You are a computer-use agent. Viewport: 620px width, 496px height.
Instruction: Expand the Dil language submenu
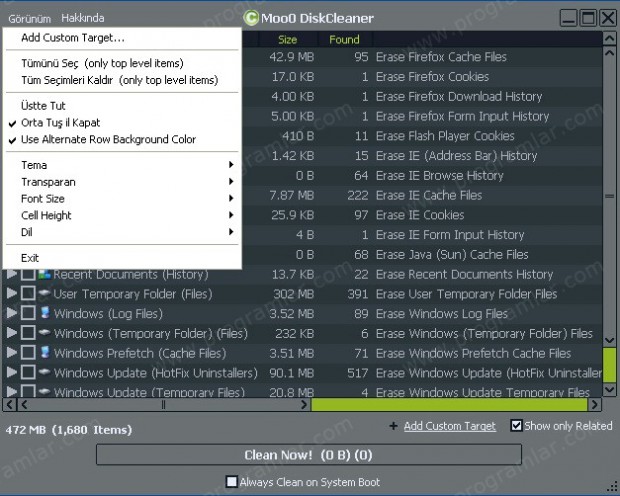coord(122,232)
